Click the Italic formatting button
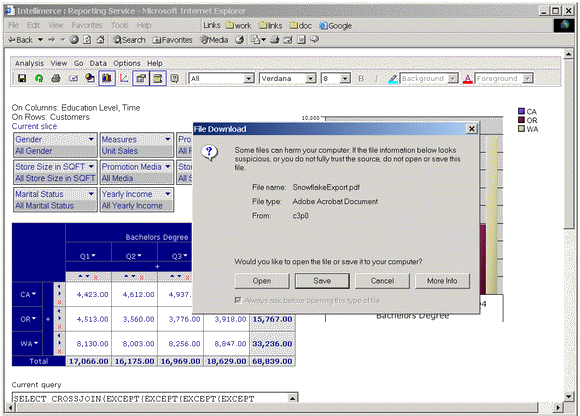Viewport: 580px width, 416px height. [377, 78]
